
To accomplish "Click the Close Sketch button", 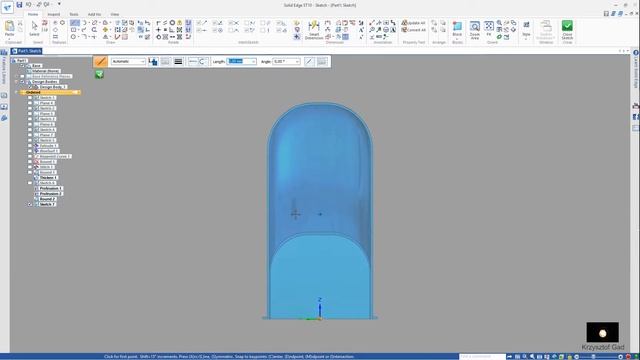I will (x=567, y=31).
